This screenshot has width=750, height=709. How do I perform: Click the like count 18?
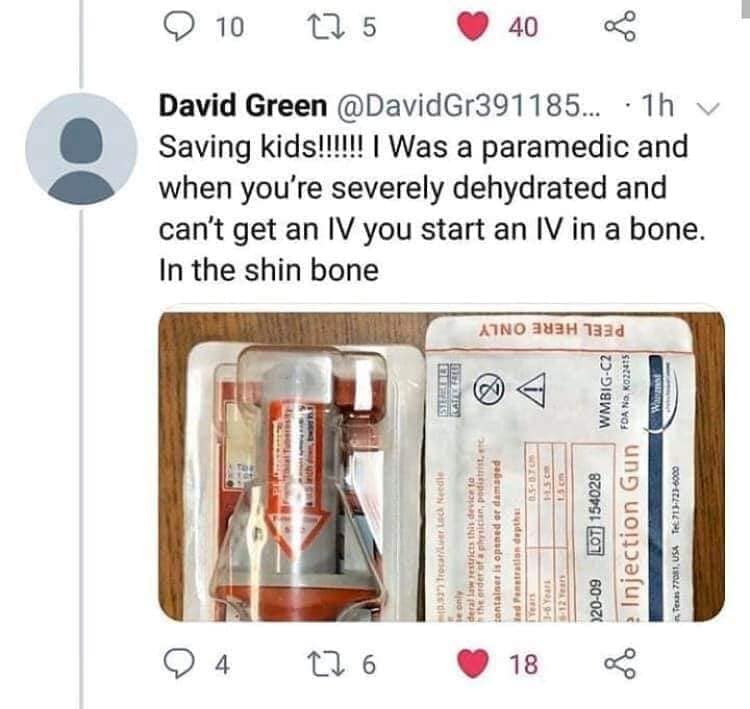[x=523, y=665]
